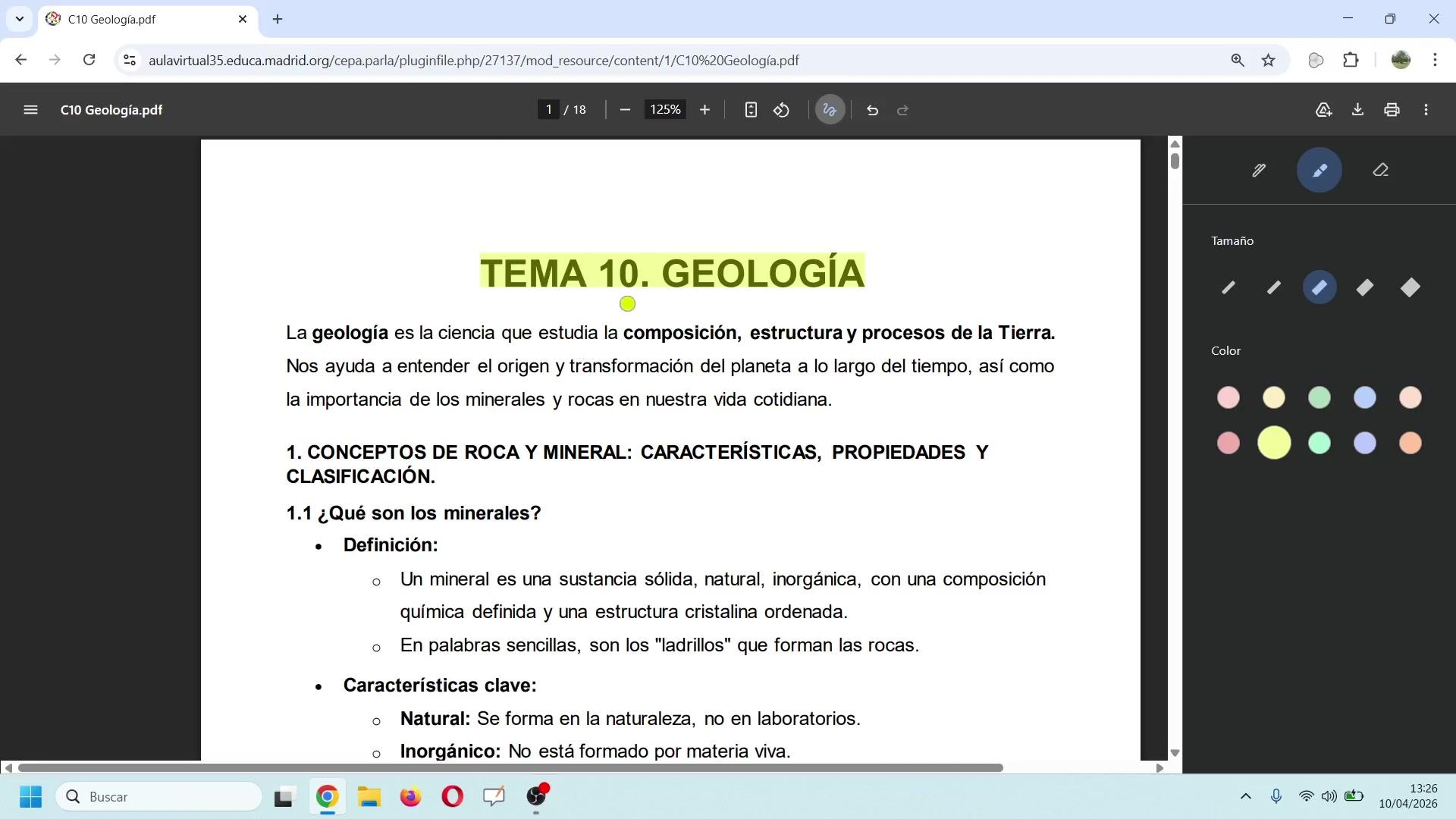This screenshot has width=1456, height=819.
Task: Undo the last annotation
Action: (872, 110)
